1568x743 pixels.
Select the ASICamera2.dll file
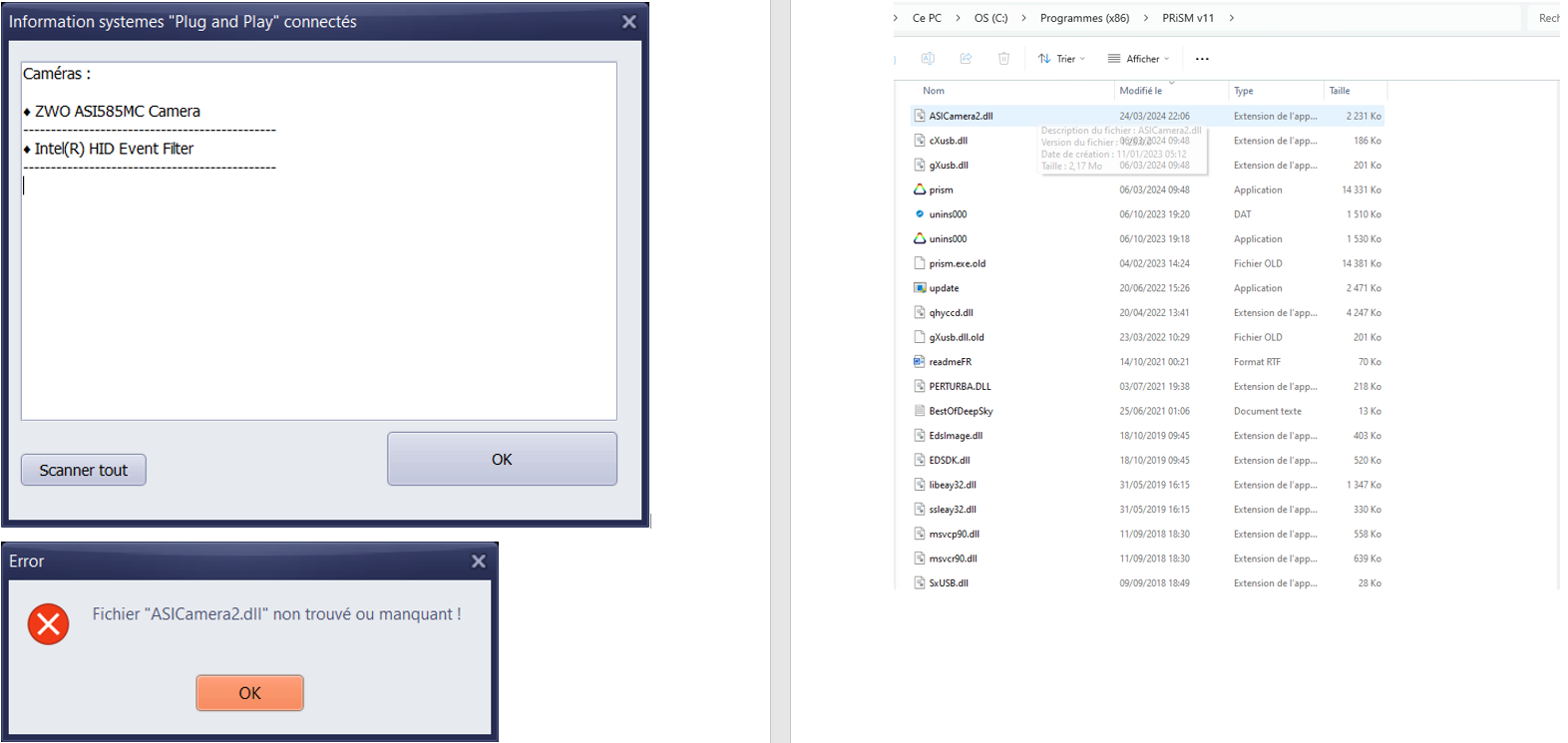pyautogui.click(x=961, y=116)
